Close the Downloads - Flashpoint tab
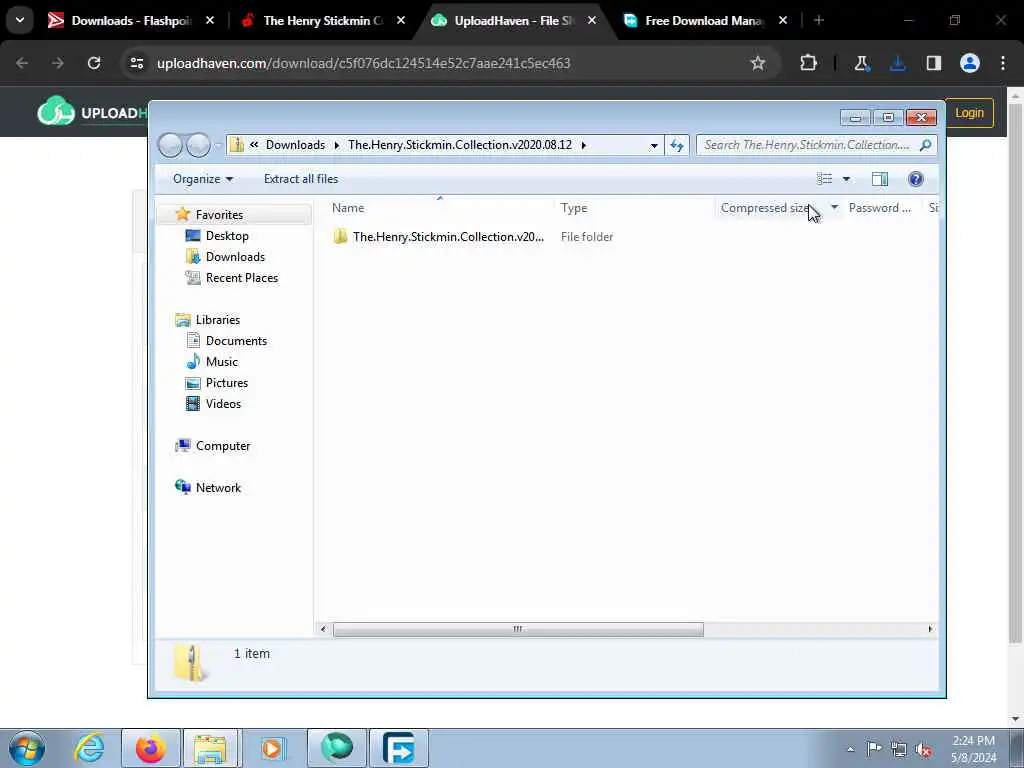The width and height of the screenshot is (1024, 768). click(x=210, y=21)
